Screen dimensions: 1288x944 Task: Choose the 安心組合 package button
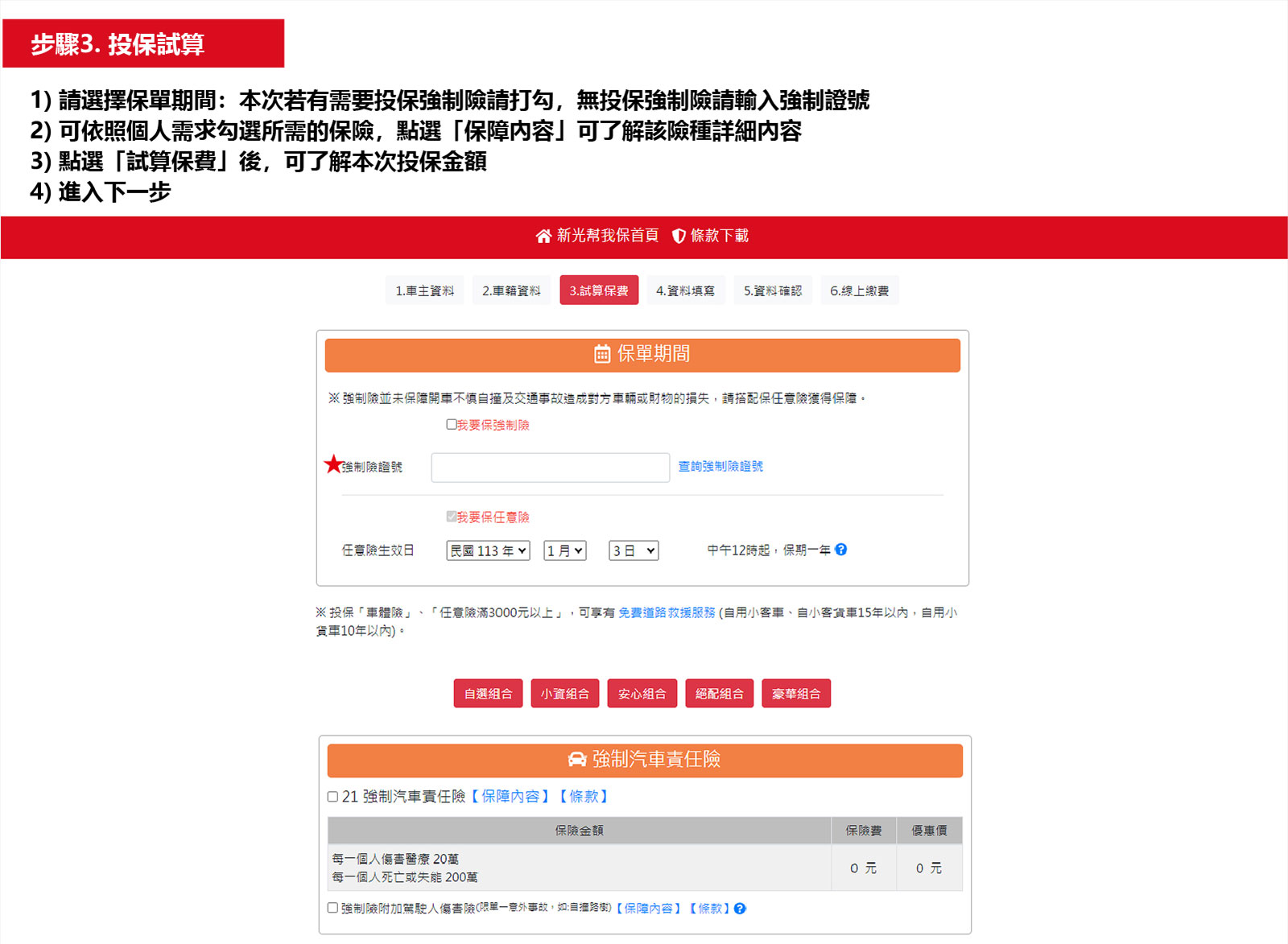click(642, 694)
